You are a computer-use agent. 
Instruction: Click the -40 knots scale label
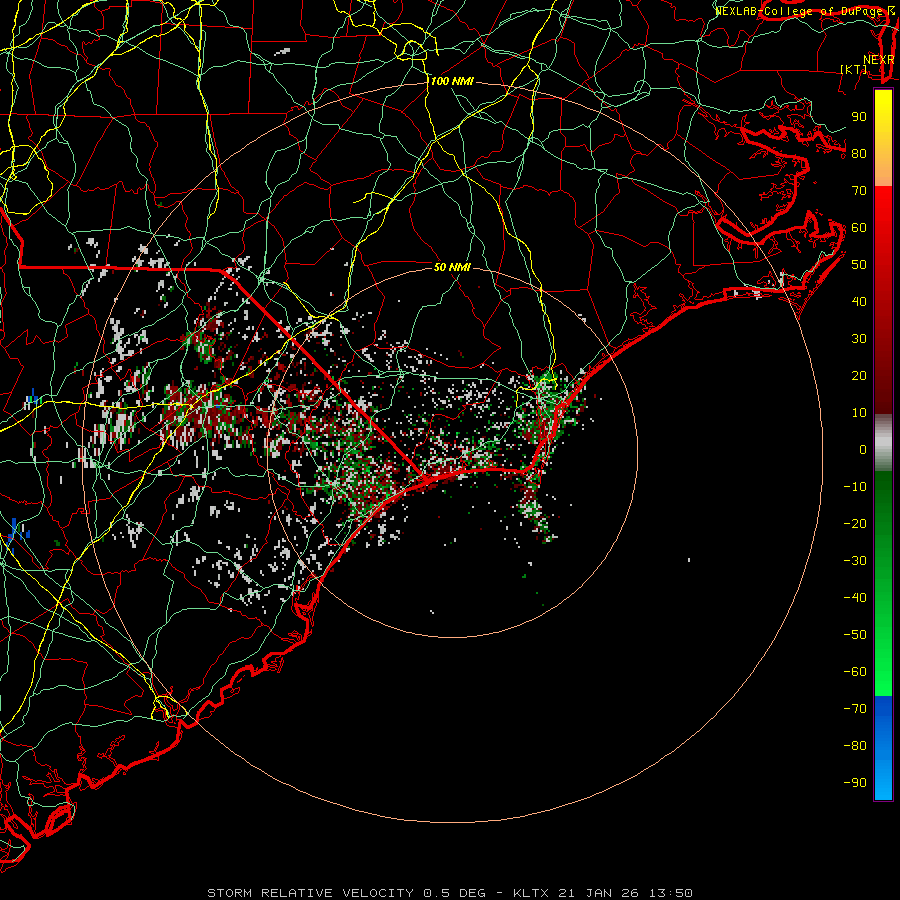855,598
